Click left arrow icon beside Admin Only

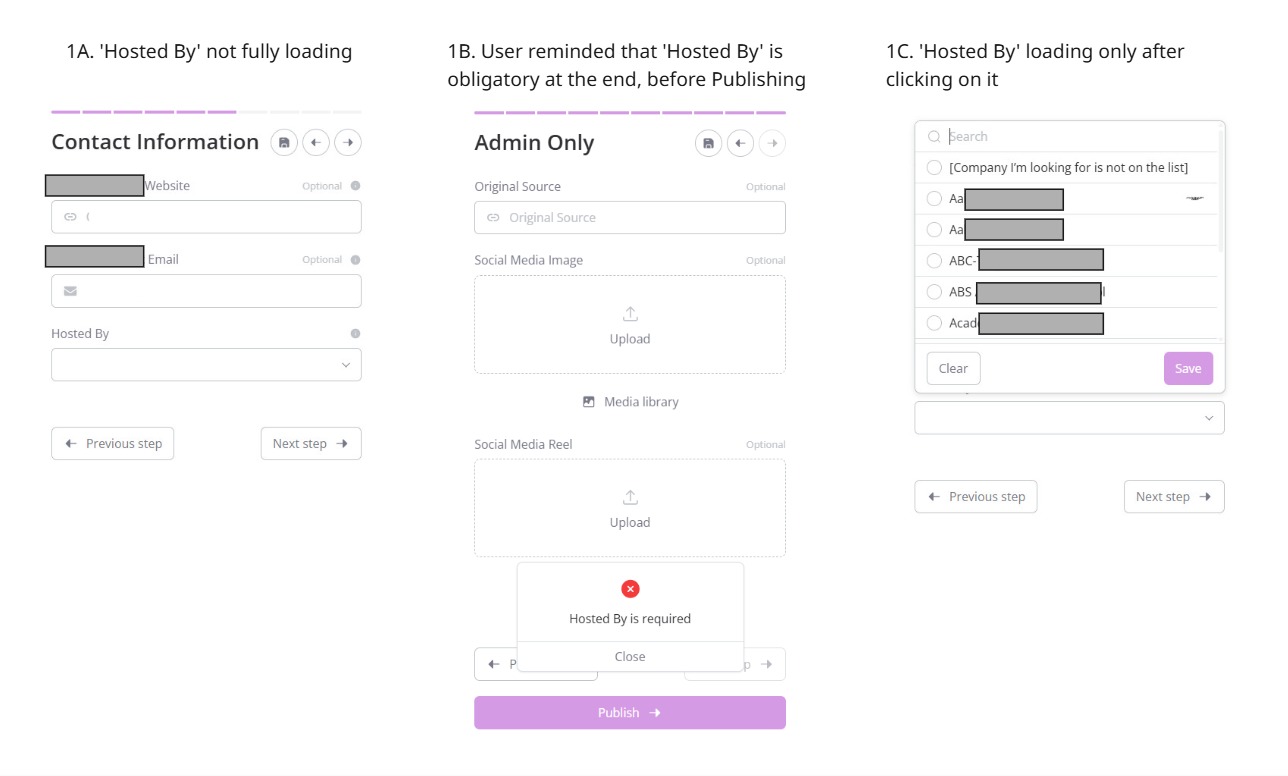(x=740, y=144)
